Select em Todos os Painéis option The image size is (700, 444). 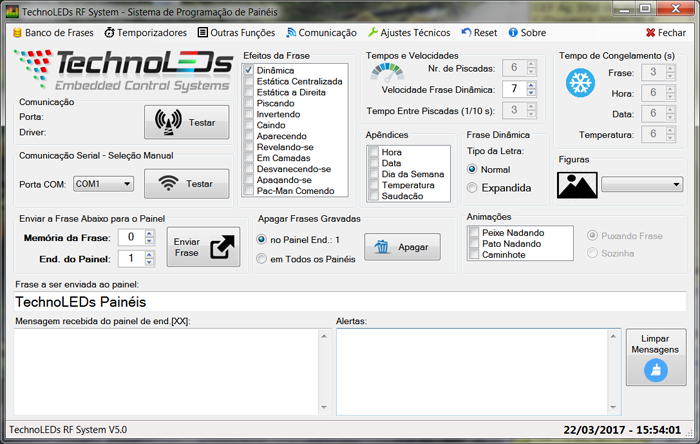click(262, 259)
